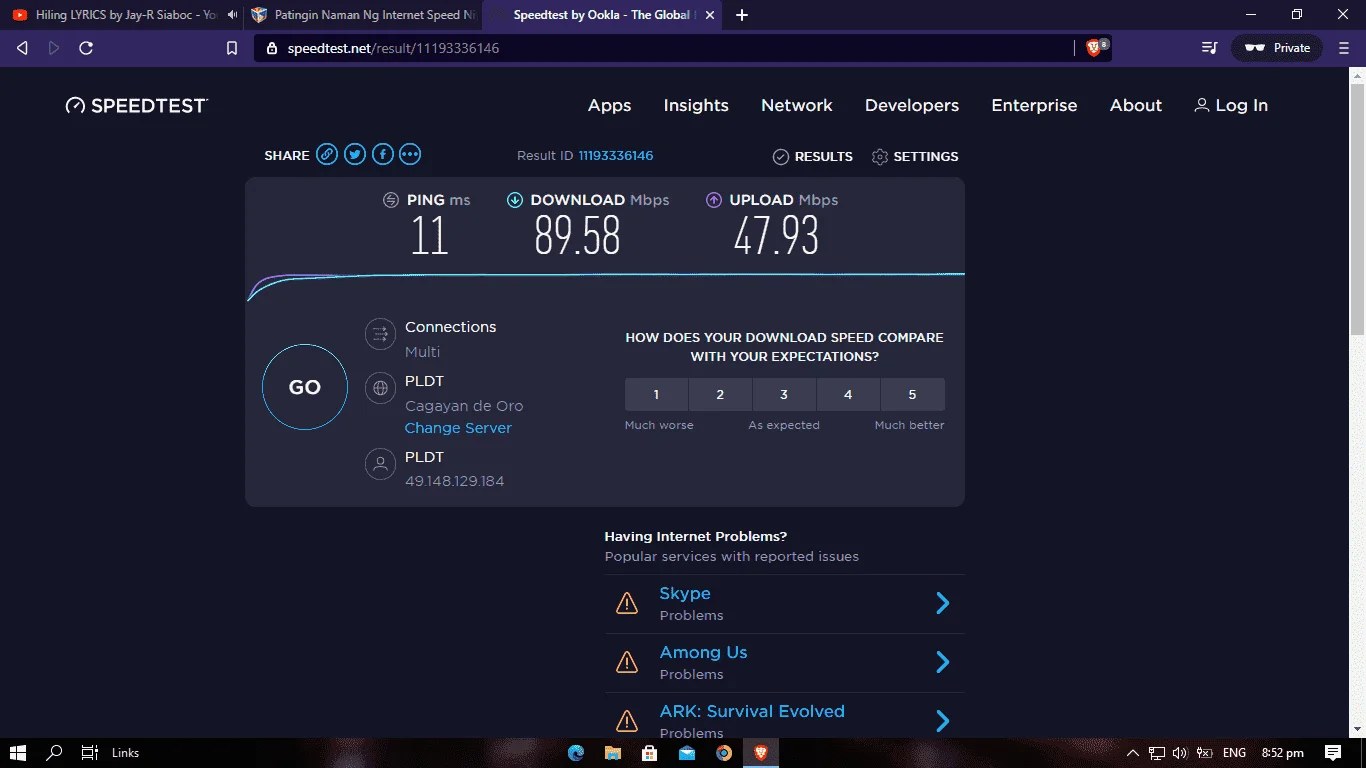Click the Private window button

pos(1278,48)
